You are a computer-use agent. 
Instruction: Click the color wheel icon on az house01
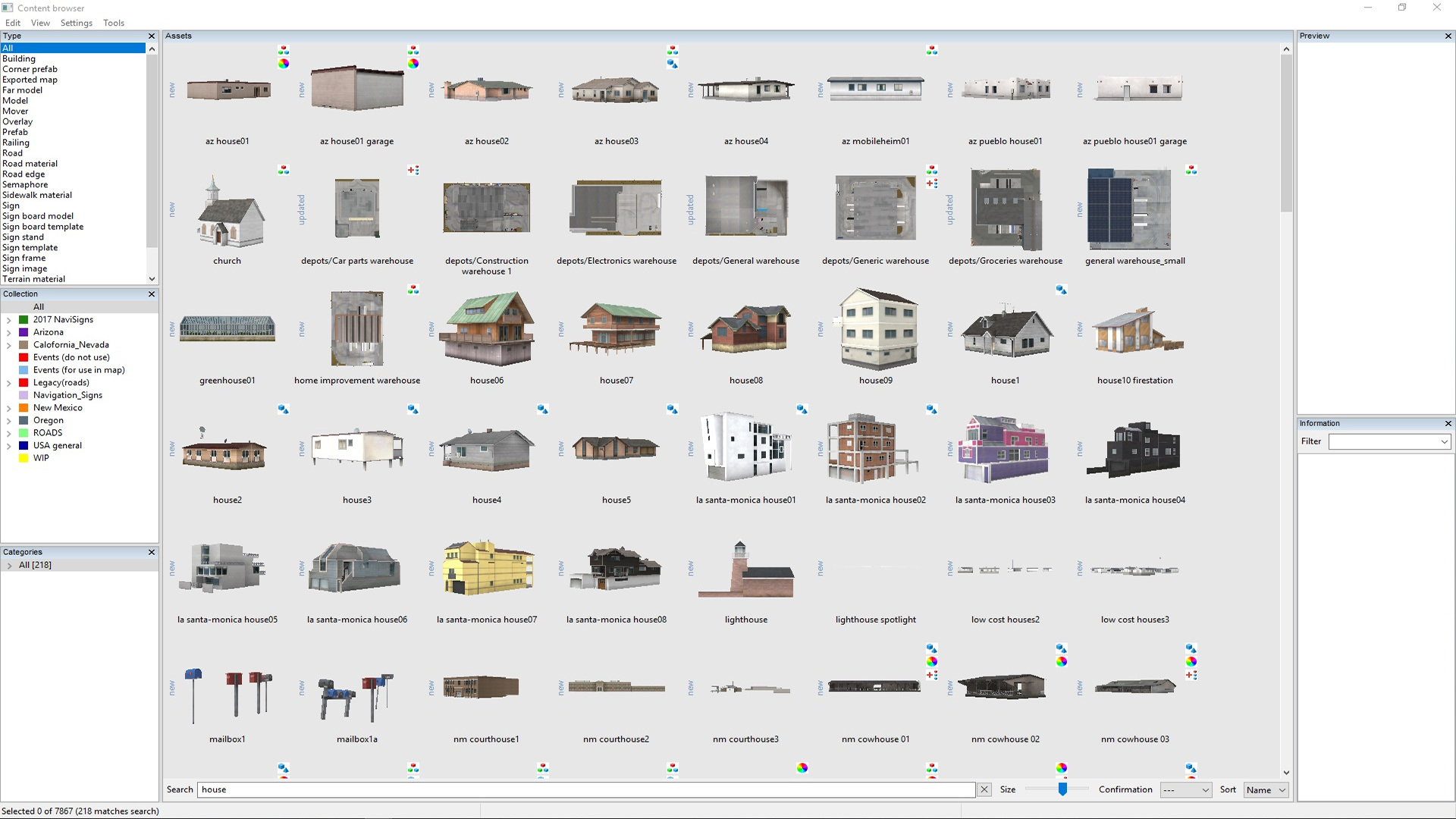[x=284, y=64]
